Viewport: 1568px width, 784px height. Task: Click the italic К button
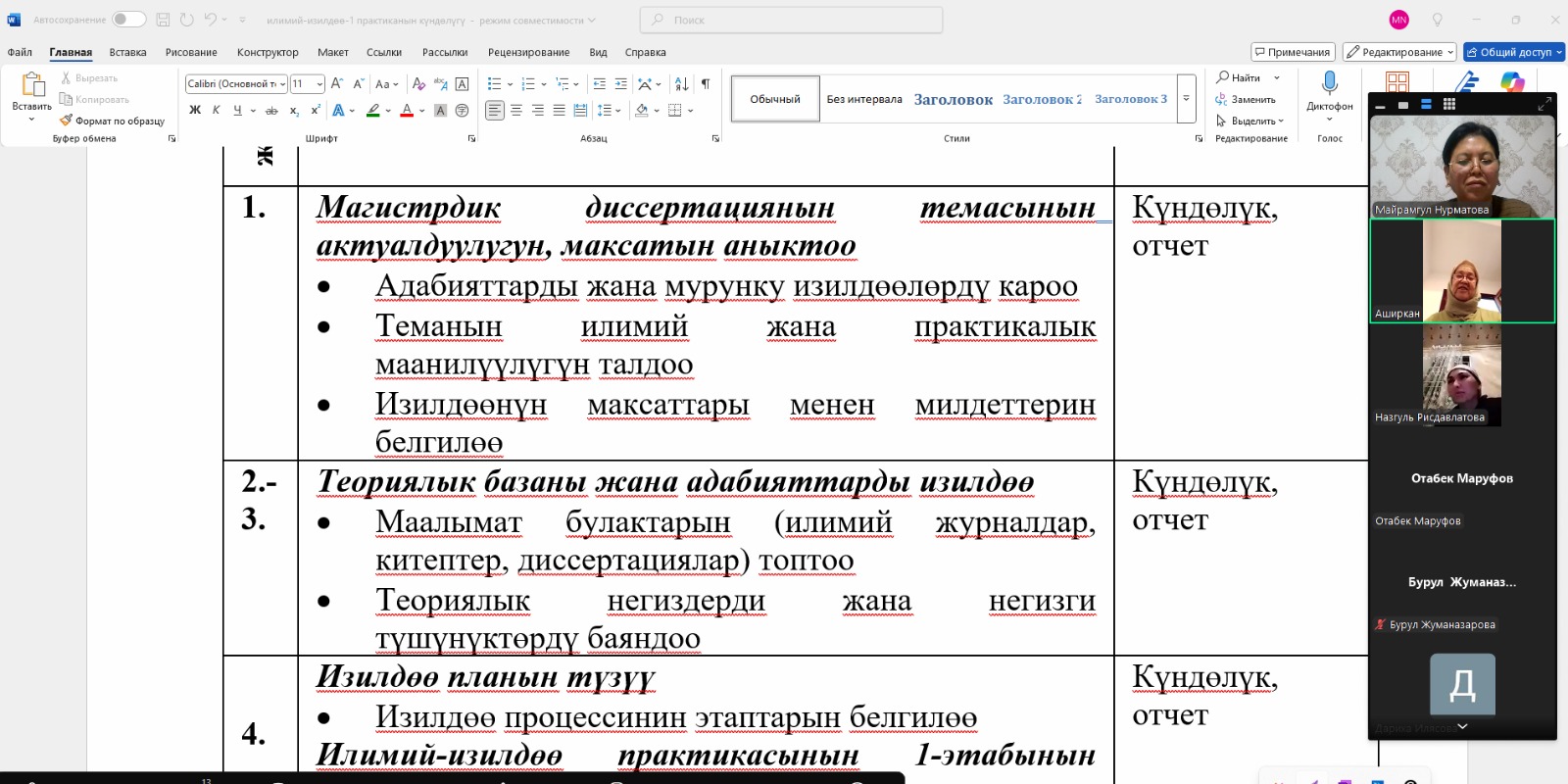[x=216, y=111]
